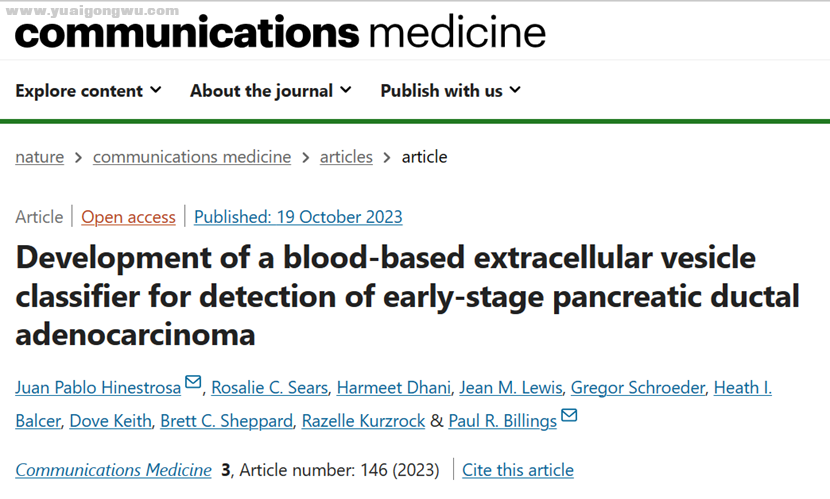Open the About the journal dropdown
The image size is (830, 499).
click(x=270, y=90)
